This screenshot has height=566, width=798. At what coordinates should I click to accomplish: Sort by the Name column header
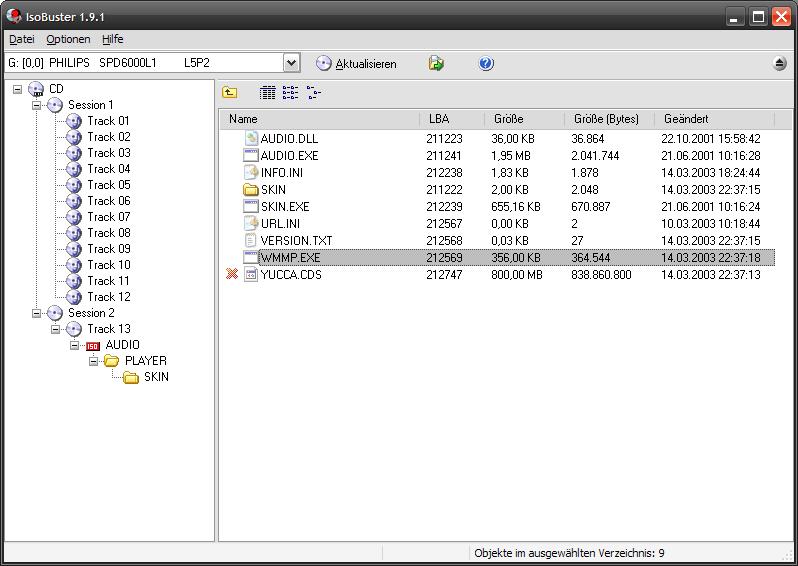(320, 119)
